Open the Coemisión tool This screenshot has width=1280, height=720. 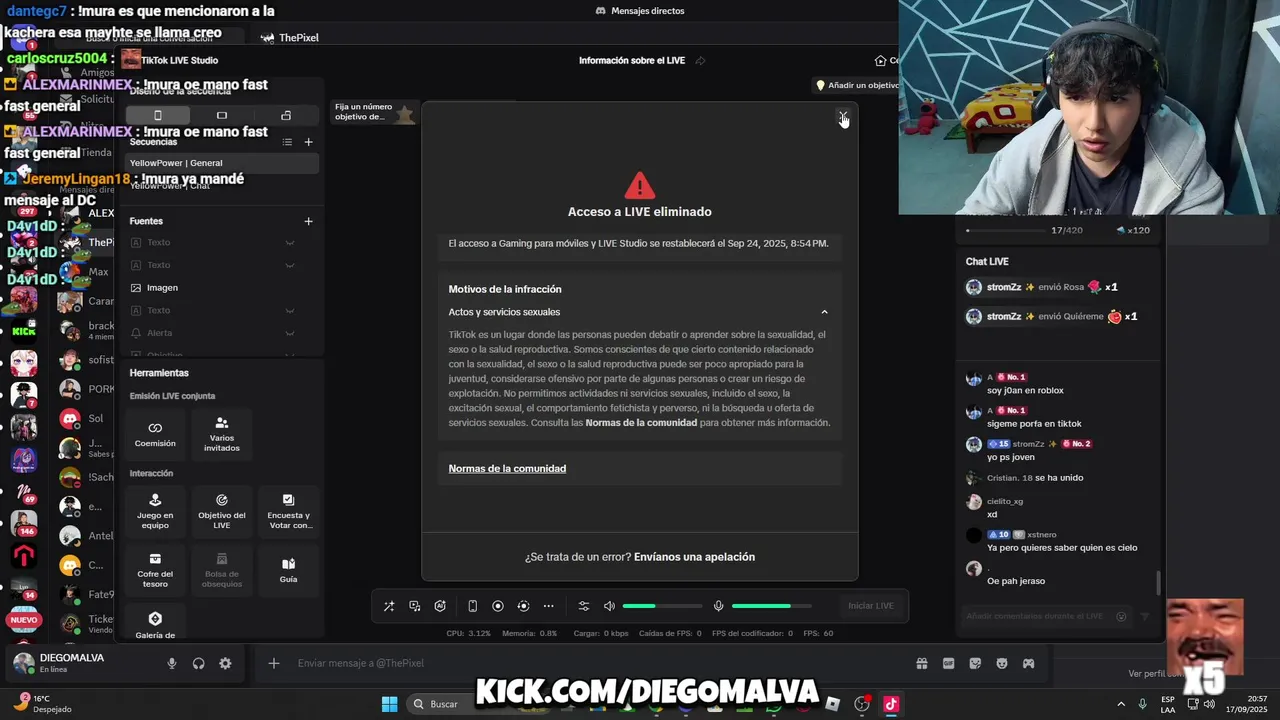coord(155,434)
